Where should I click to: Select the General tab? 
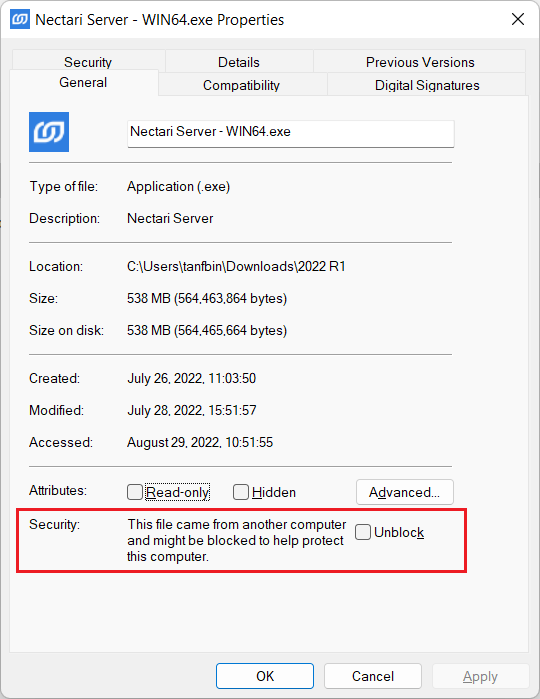pyautogui.click(x=83, y=82)
